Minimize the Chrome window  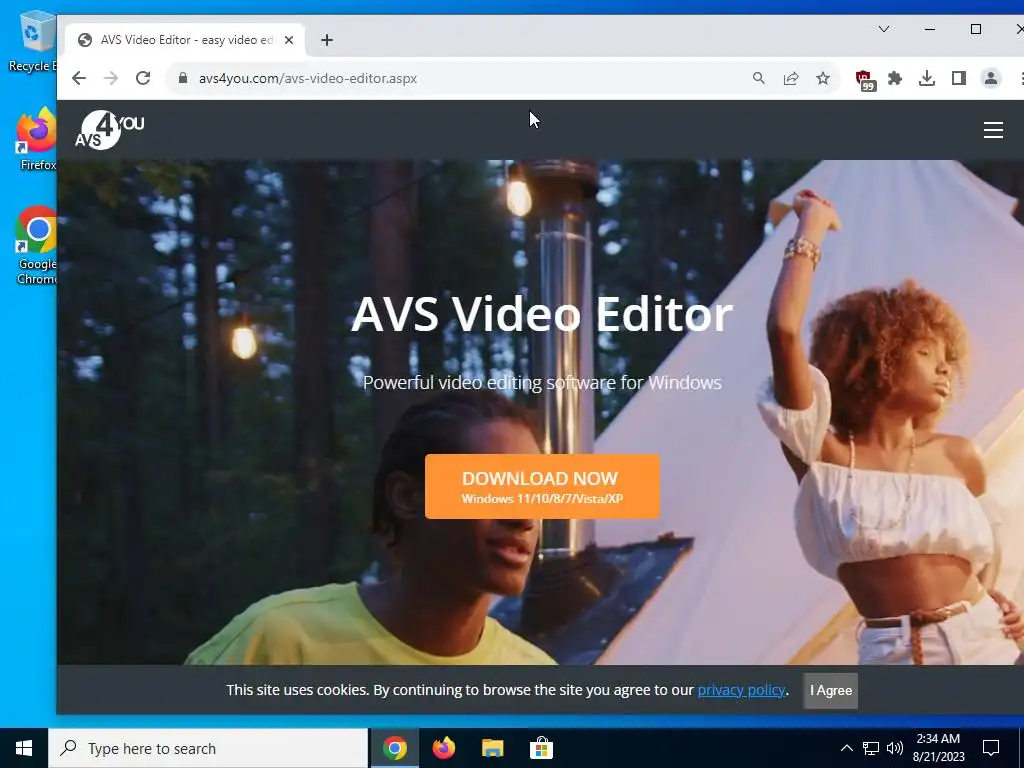[x=930, y=29]
